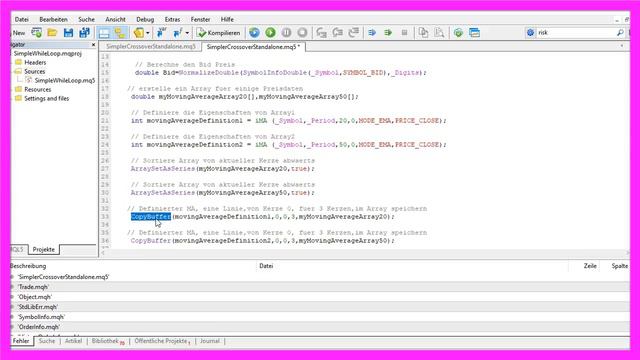Click the Kompilieren button
Screen dimensions: 640x360
tap(218, 33)
